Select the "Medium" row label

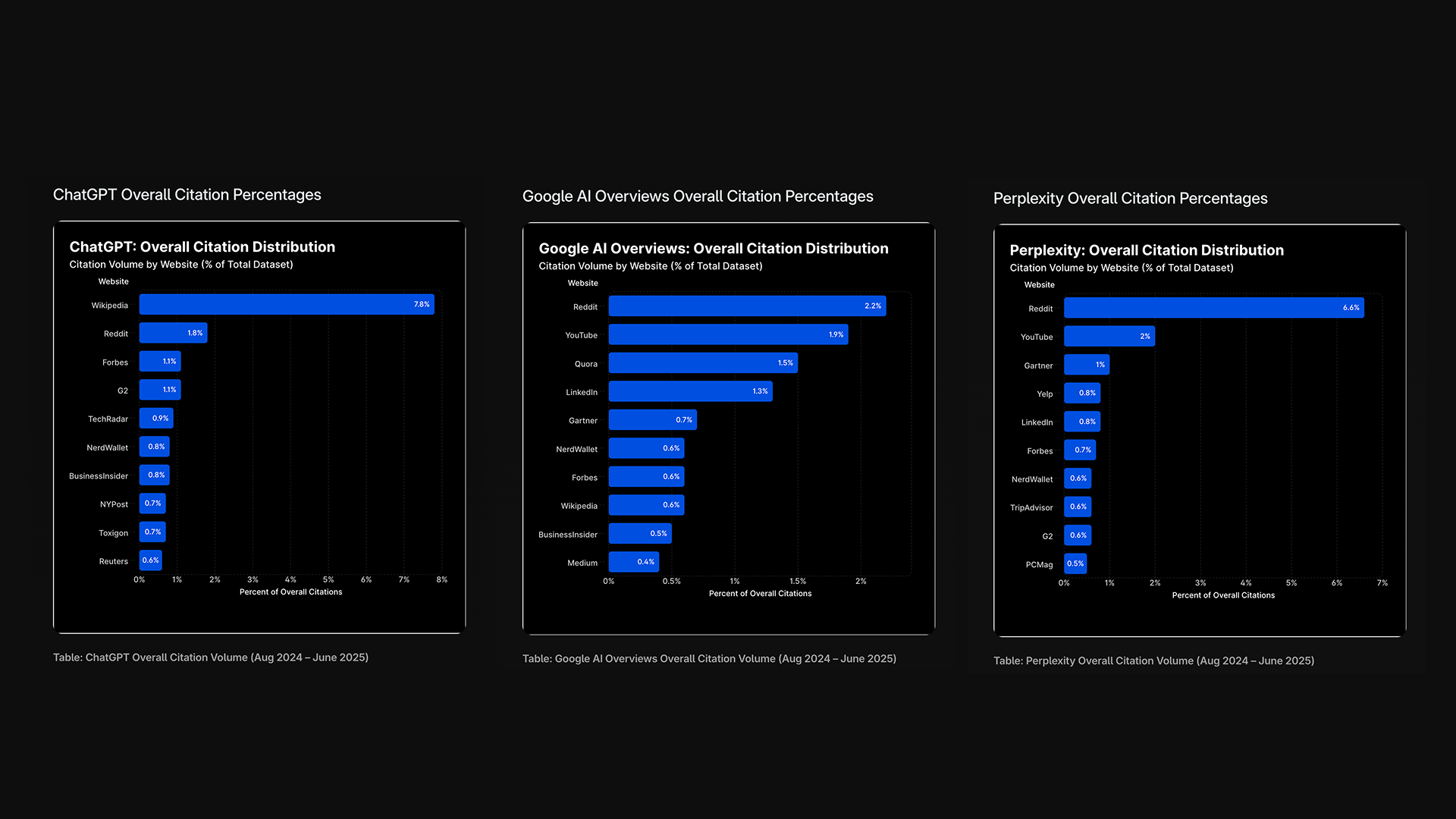coord(582,563)
